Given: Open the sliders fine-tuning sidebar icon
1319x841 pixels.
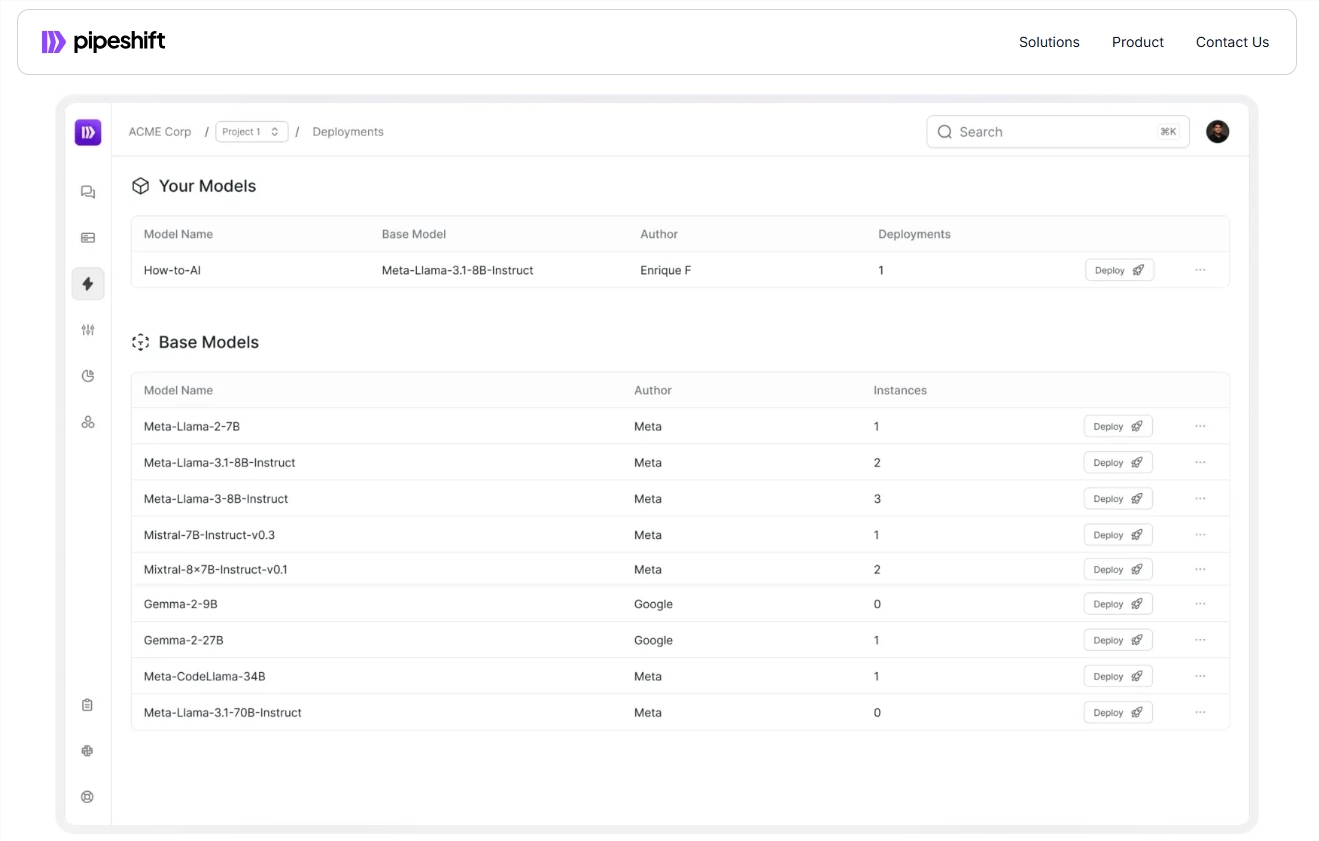Looking at the screenshot, I should tap(88, 330).
